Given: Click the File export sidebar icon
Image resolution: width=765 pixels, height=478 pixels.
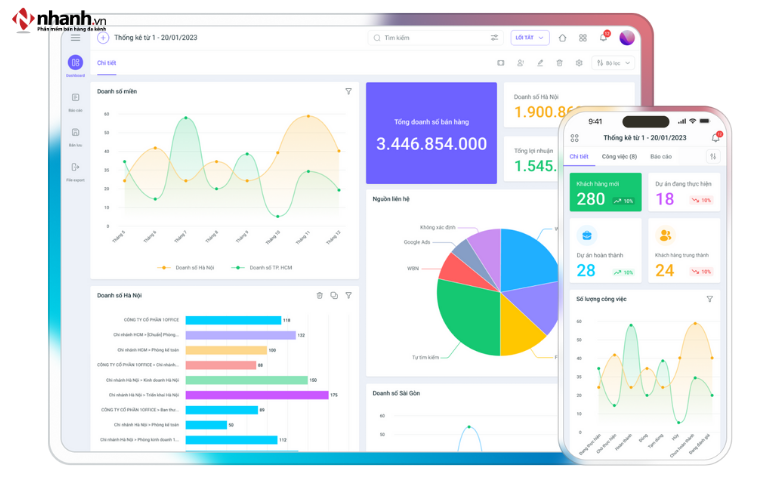Looking at the screenshot, I should [x=75, y=168].
